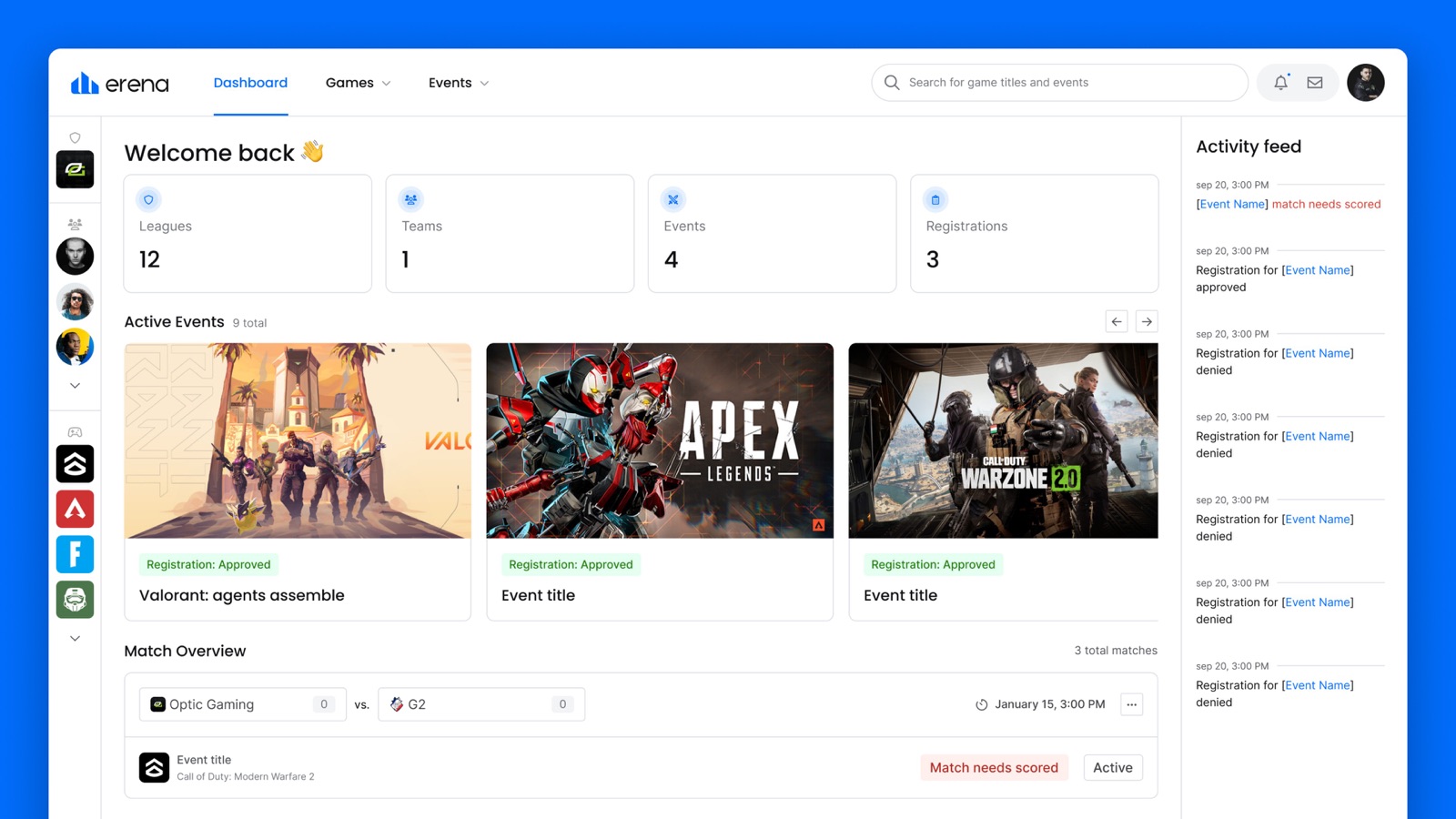Click the search magnifier icon
Screen dimensions: 1456x819
[892, 82]
